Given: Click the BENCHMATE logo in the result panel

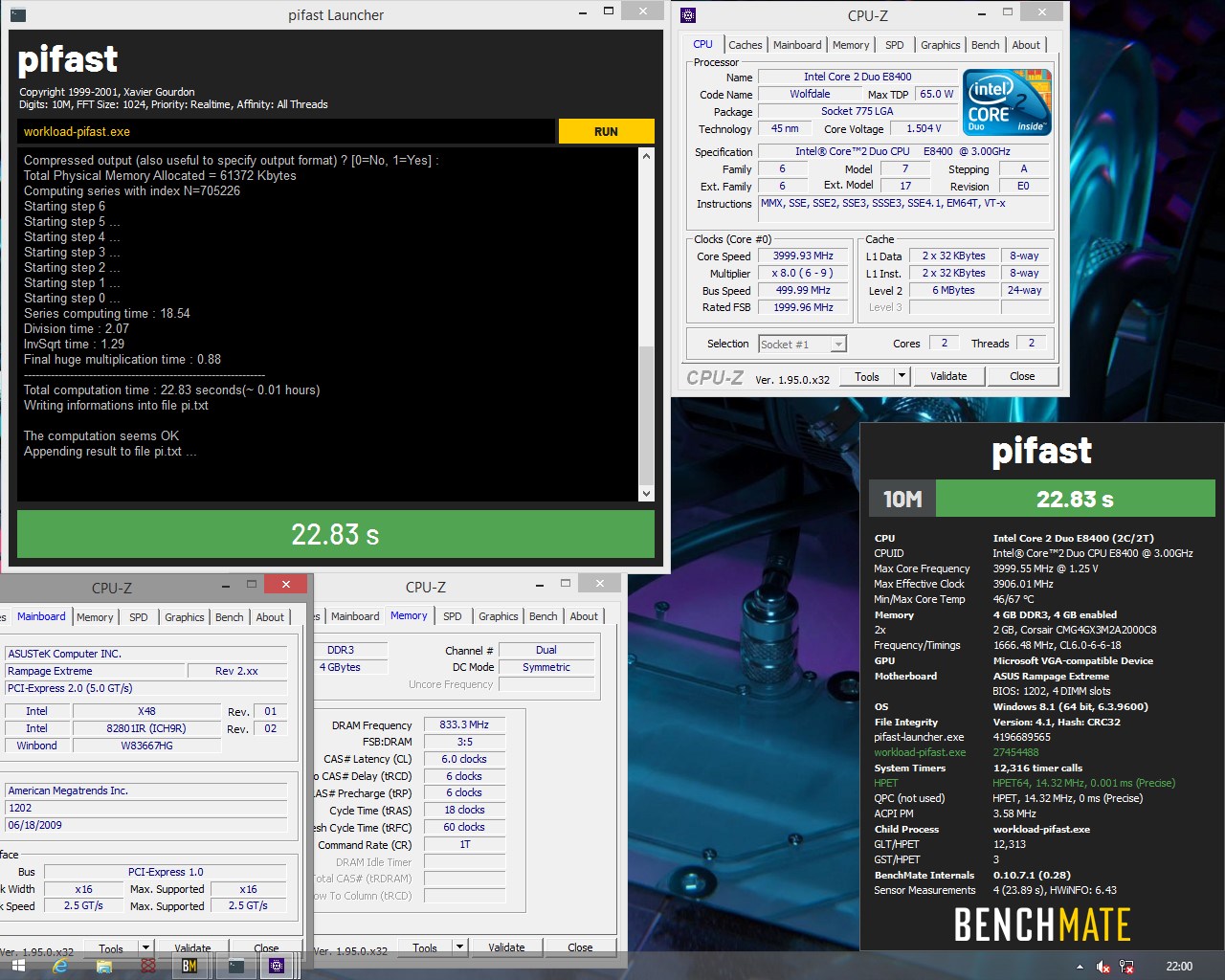Looking at the screenshot, I should [1042, 924].
